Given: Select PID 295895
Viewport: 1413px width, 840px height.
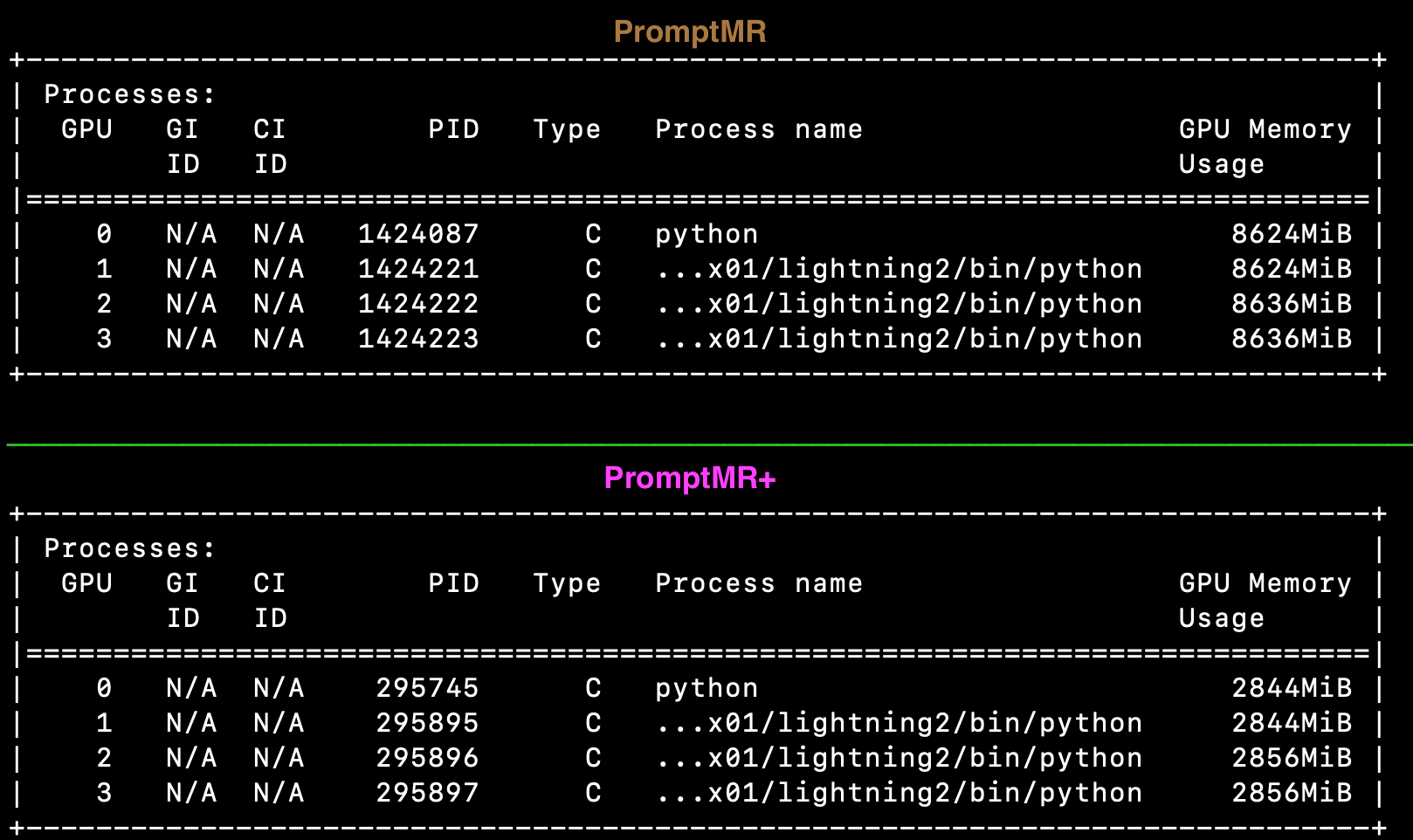Looking at the screenshot, I should coord(427,723).
